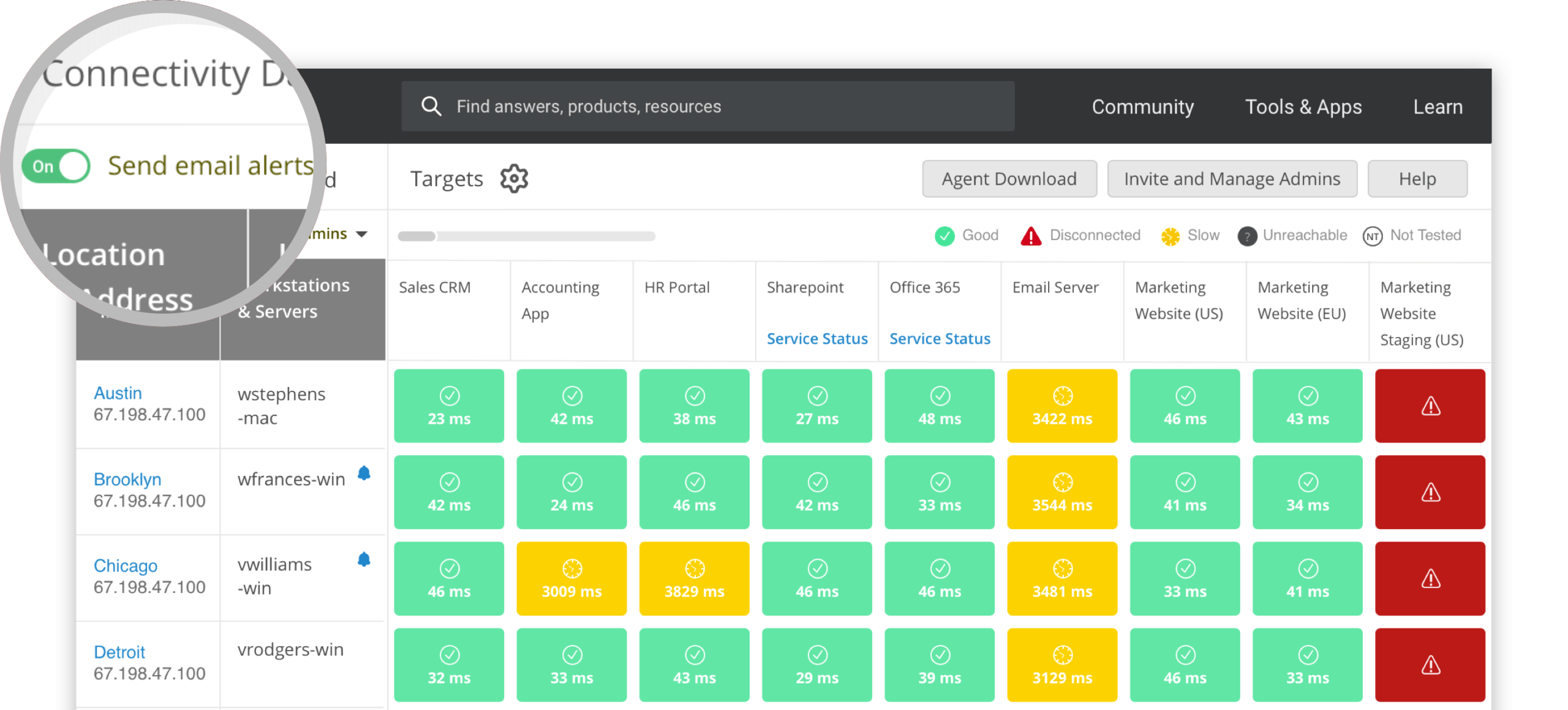Viewport: 1568px width, 710px height.
Task: Click Invite and Manage Admins button
Action: coord(1232,179)
